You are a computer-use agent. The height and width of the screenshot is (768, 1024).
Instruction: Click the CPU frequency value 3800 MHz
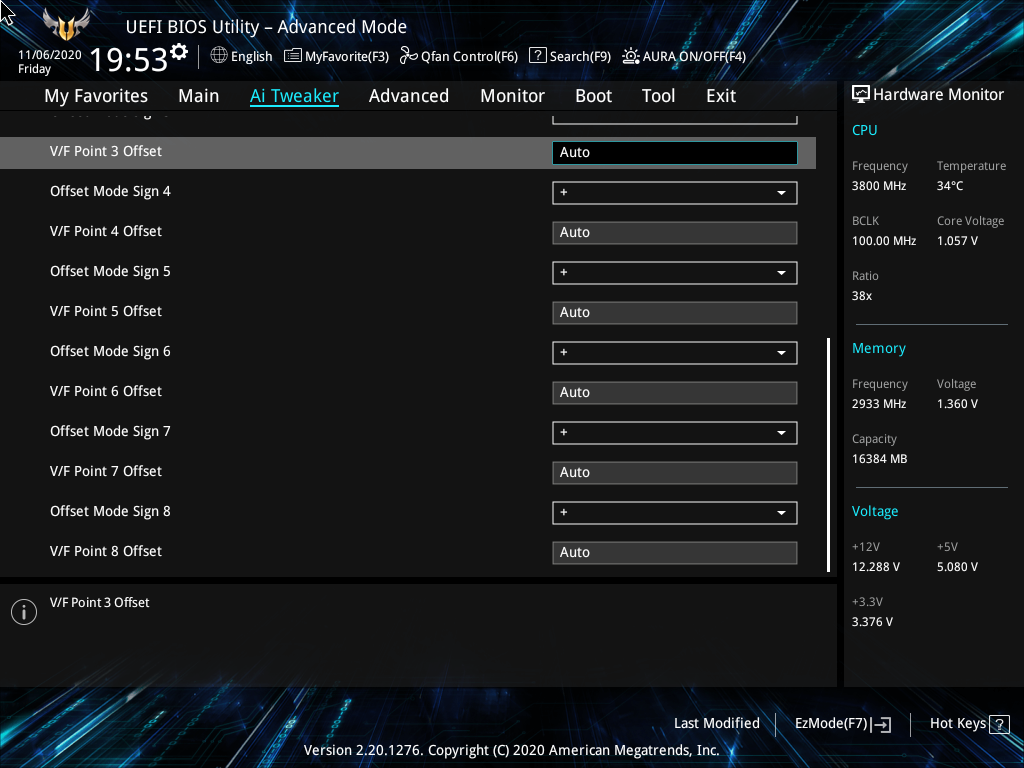coord(879,186)
